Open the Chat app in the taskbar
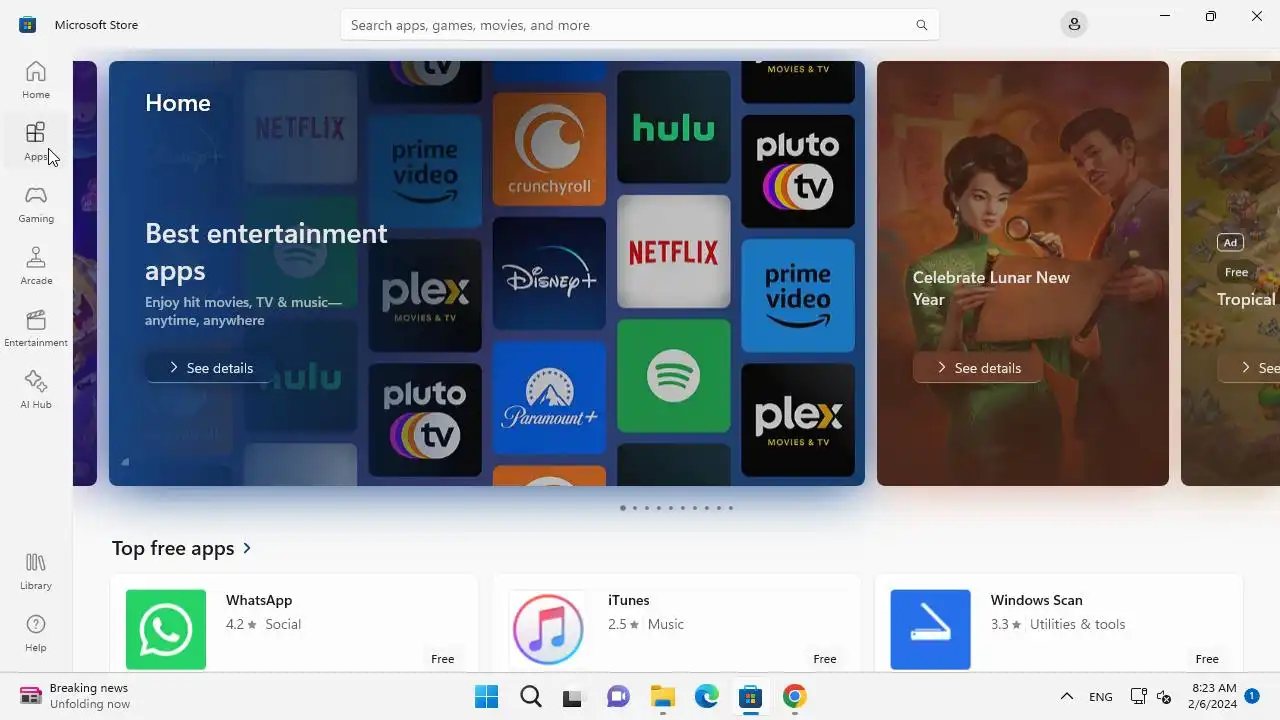The width and height of the screenshot is (1280, 720). 618,696
